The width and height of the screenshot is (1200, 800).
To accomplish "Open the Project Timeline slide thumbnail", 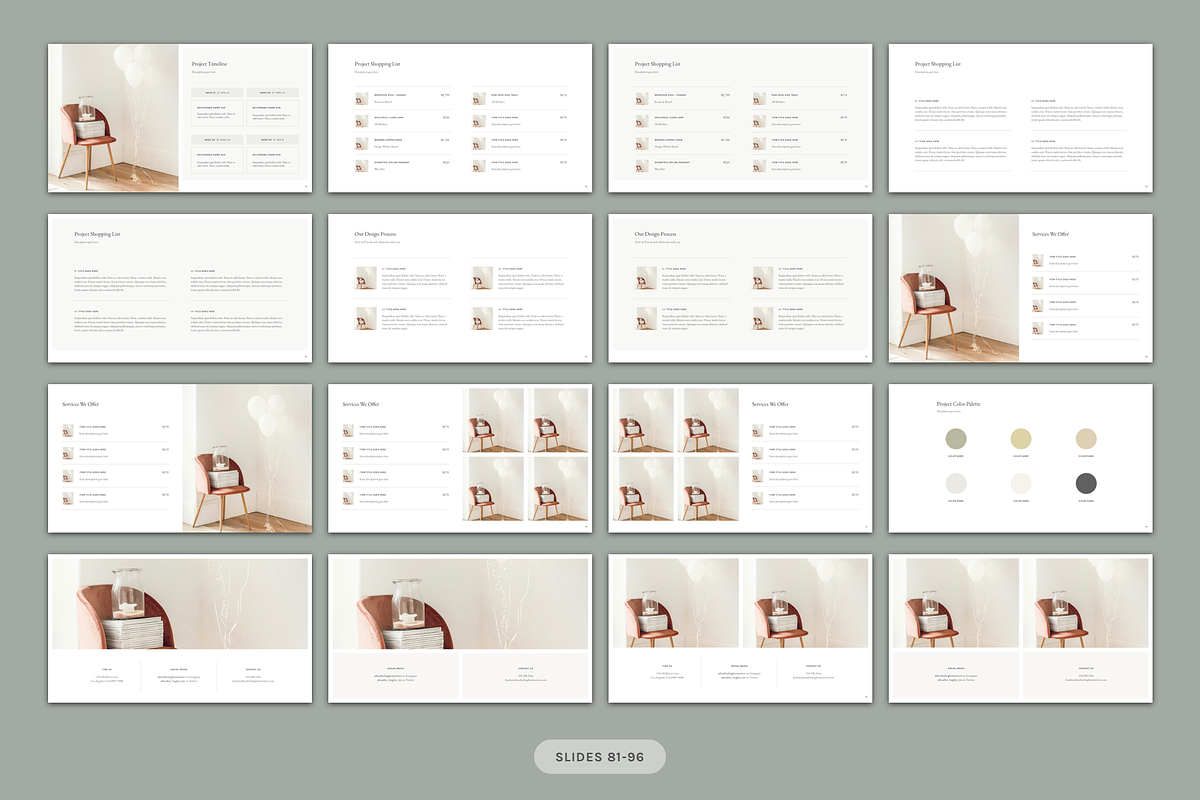I will coord(180,117).
